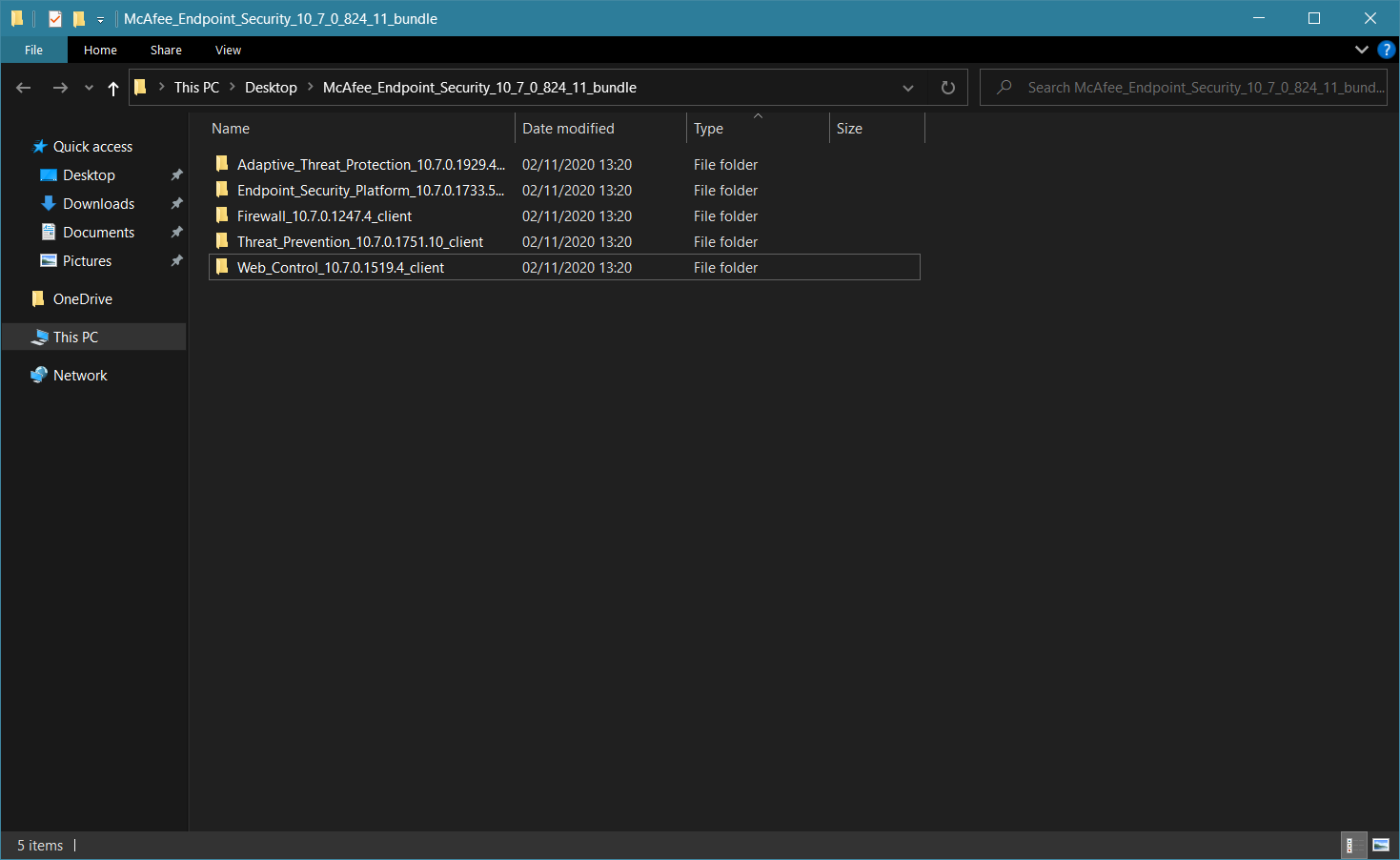Click the Forward navigation arrow
The height and width of the screenshot is (860, 1400).
[60, 88]
